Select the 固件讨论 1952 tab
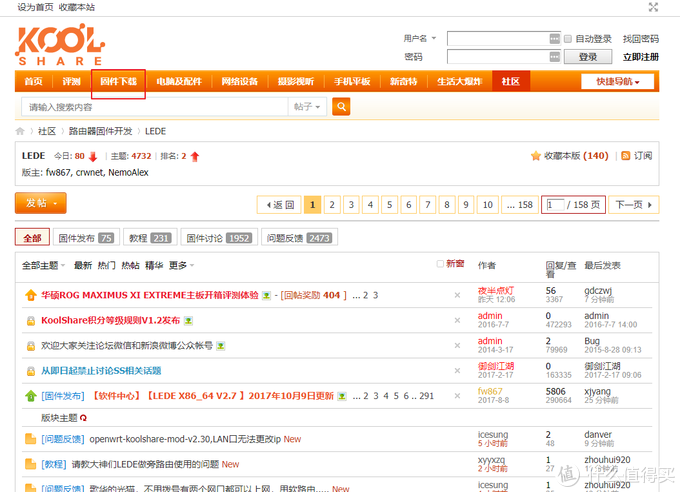The width and height of the screenshot is (680, 492). [x=219, y=238]
